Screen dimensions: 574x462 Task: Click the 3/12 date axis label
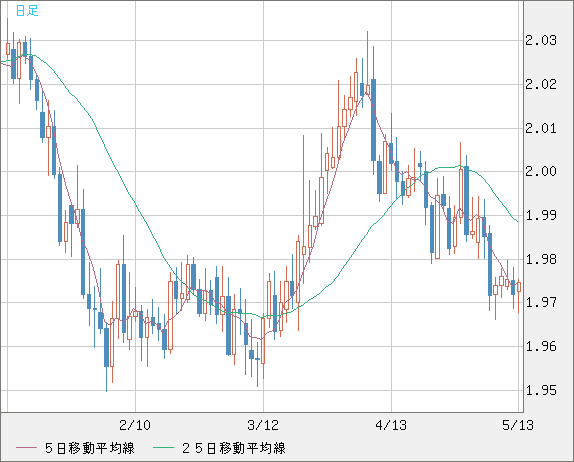pos(263,425)
